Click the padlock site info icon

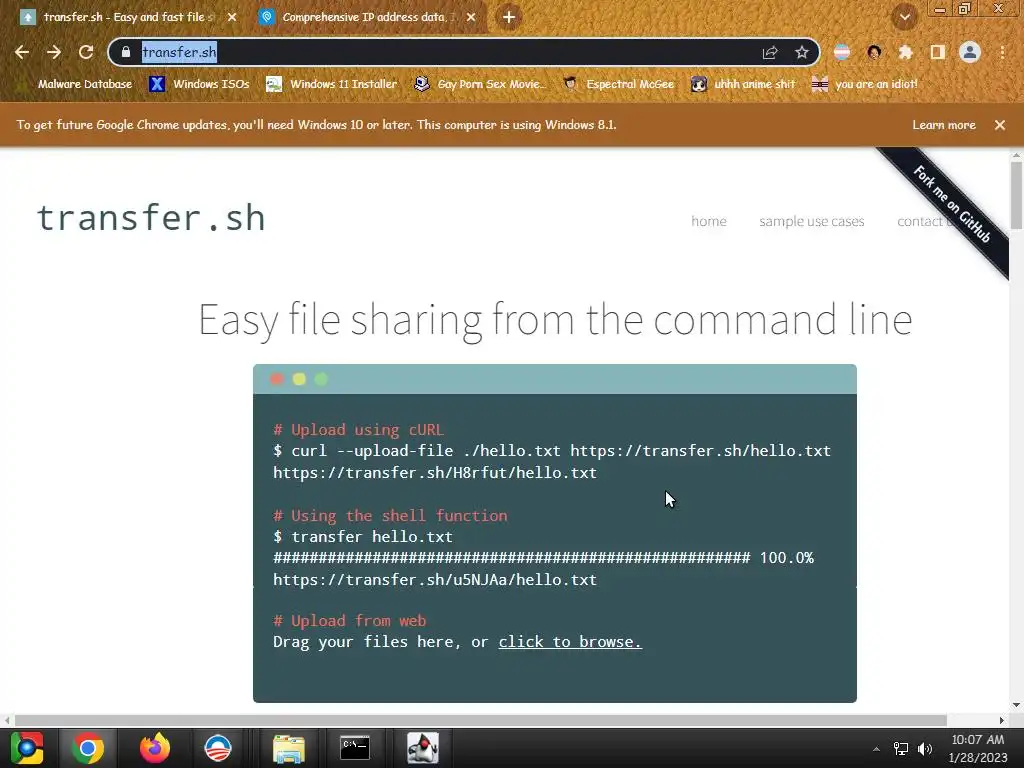click(x=126, y=52)
